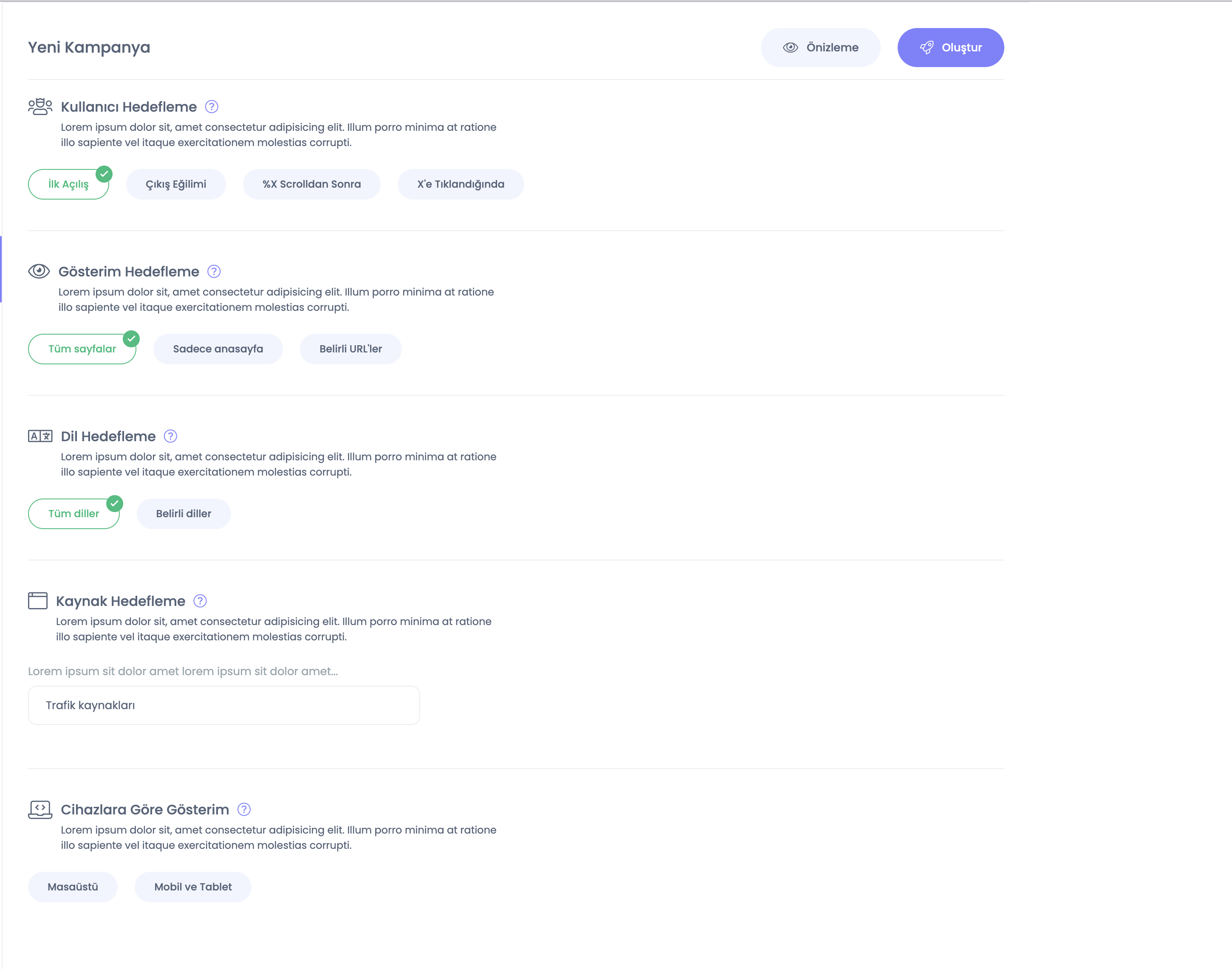Screen dimensions: 1232x969
Task: Click the Gösterim Hedefleme help question icon
Action: [214, 271]
